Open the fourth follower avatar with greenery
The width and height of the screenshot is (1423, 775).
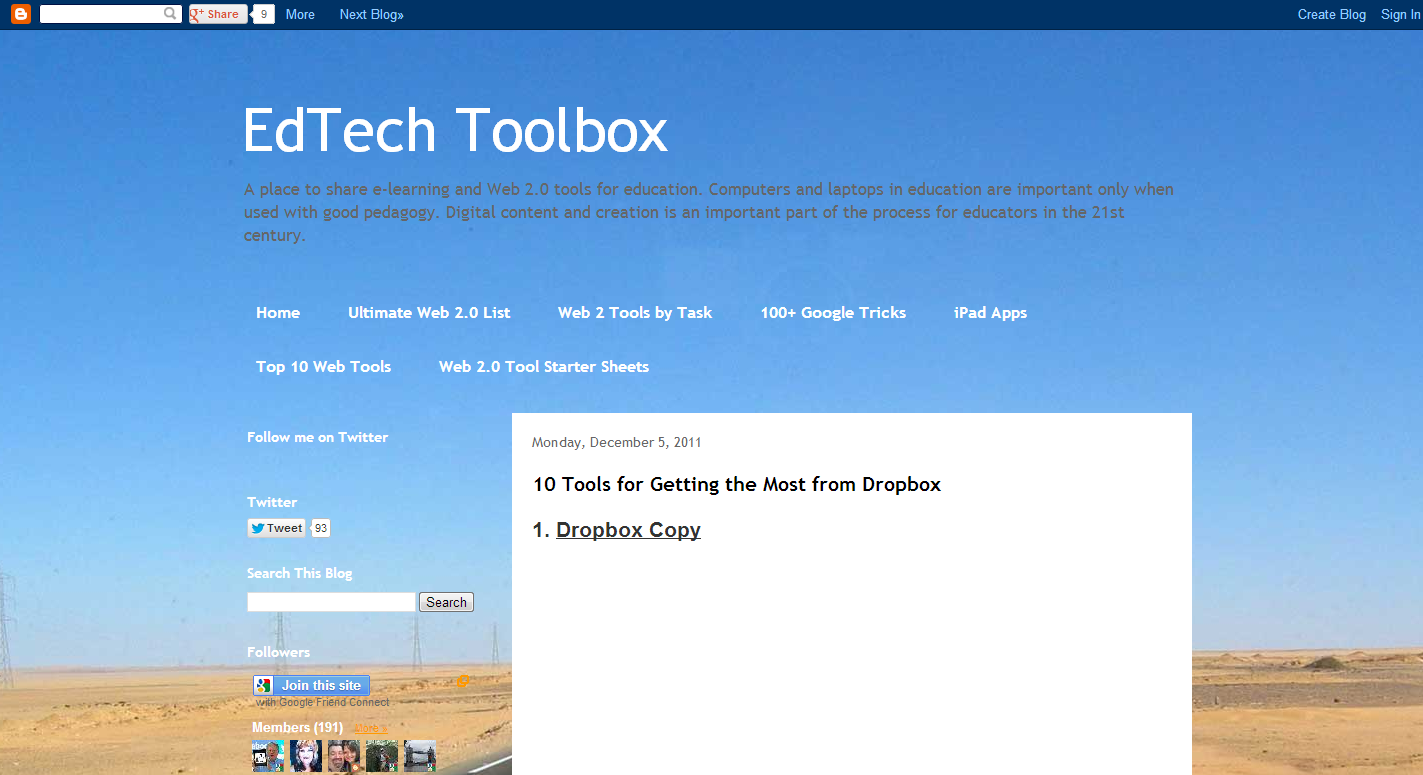(382, 756)
